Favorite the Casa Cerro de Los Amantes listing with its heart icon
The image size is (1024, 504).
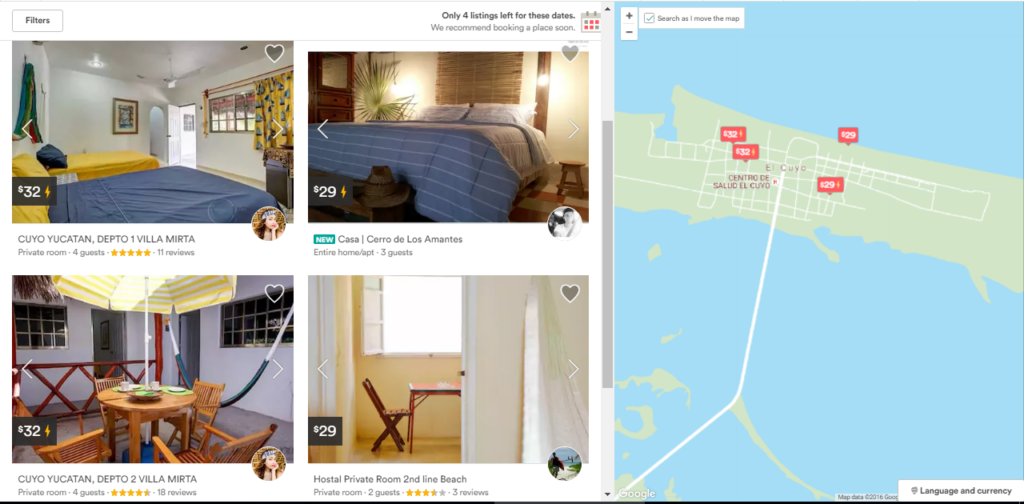[x=570, y=54]
